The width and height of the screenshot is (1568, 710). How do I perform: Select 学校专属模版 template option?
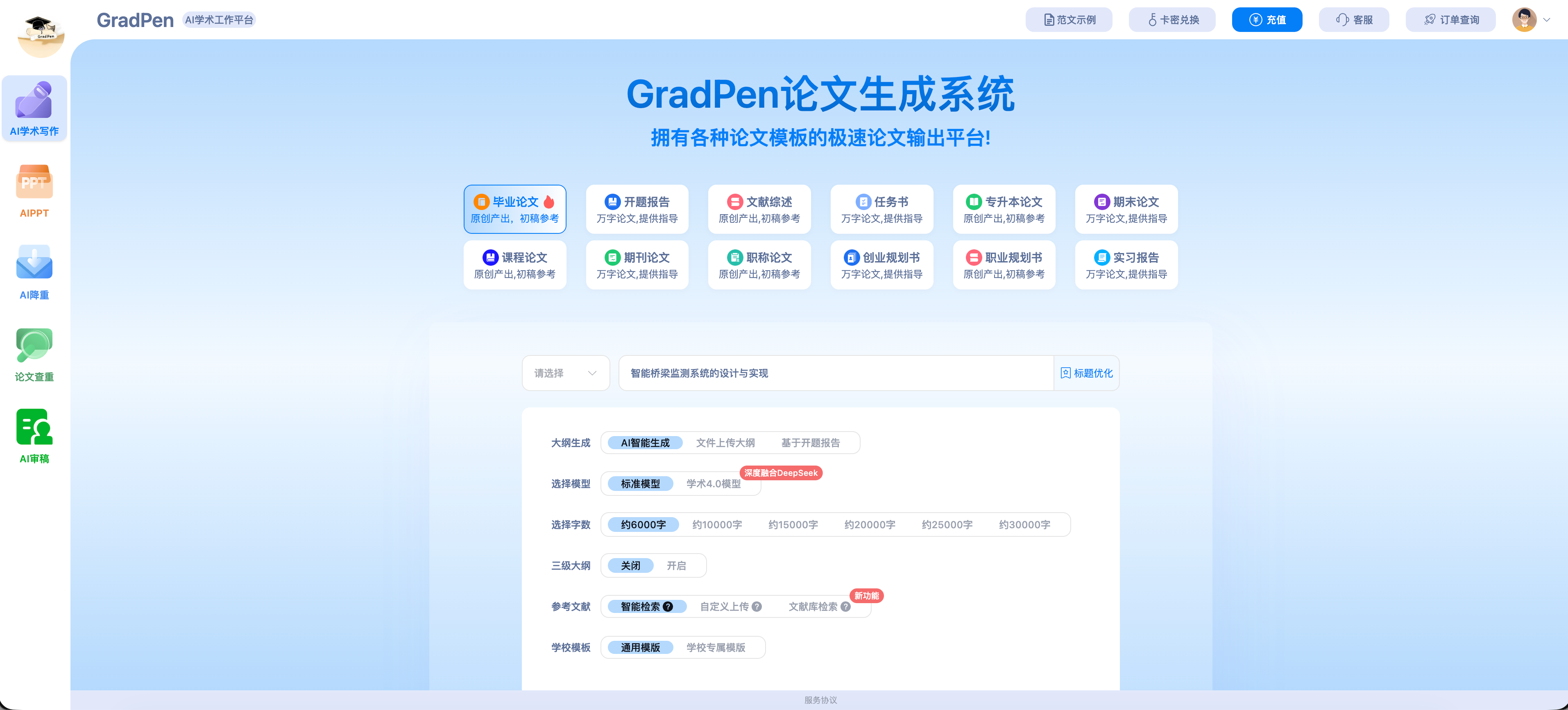pos(716,647)
